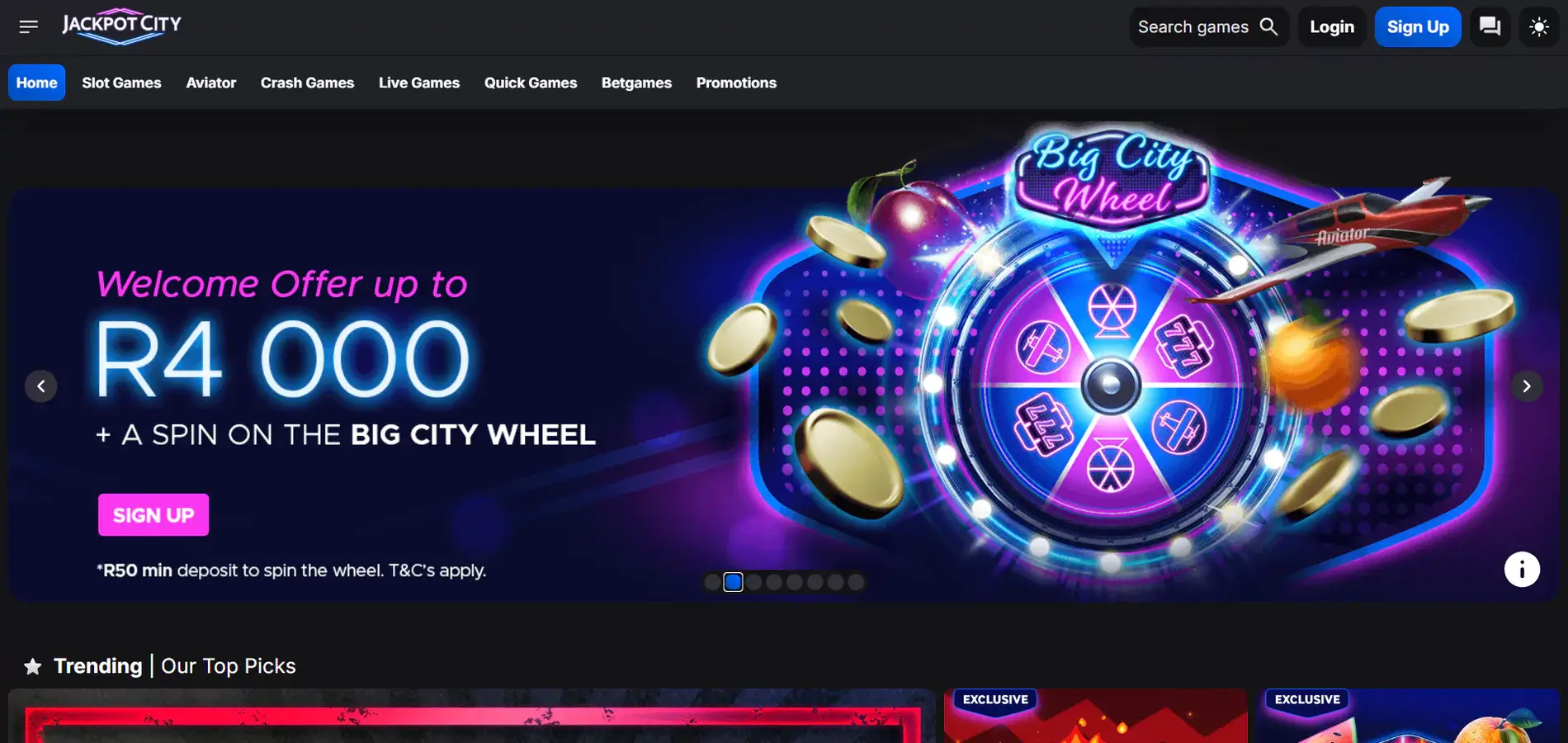Viewport: 1568px width, 743px height.
Task: Click the Login button
Action: [x=1332, y=26]
